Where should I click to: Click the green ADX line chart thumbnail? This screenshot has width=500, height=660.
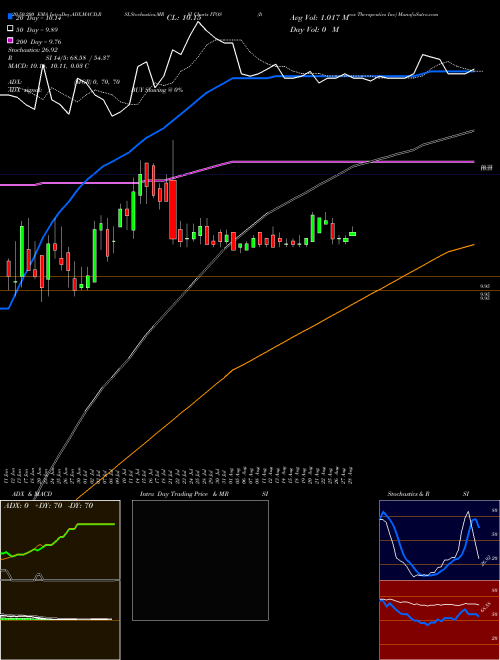pyautogui.click(x=60, y=541)
